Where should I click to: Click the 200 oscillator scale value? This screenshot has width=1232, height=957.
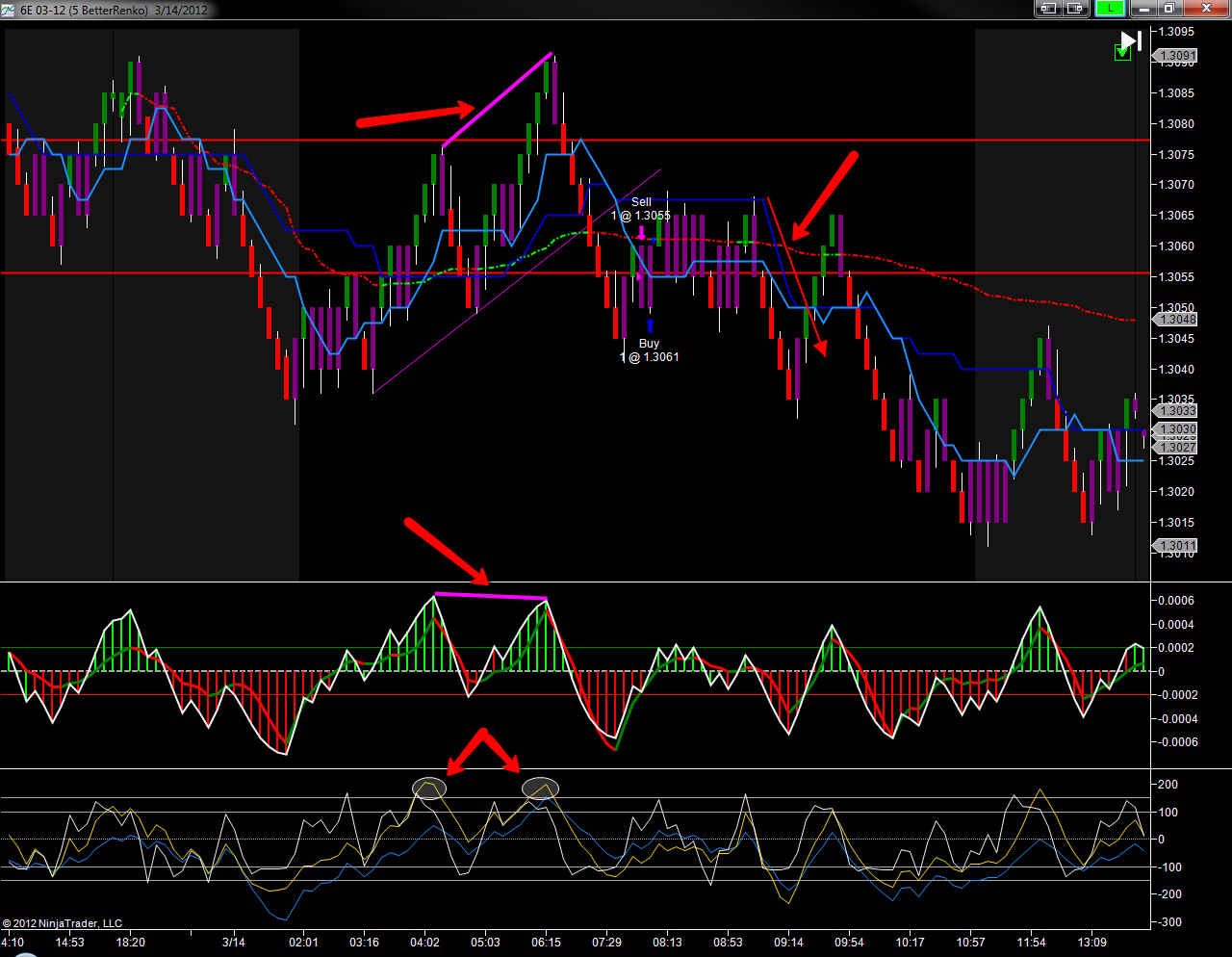(1168, 785)
